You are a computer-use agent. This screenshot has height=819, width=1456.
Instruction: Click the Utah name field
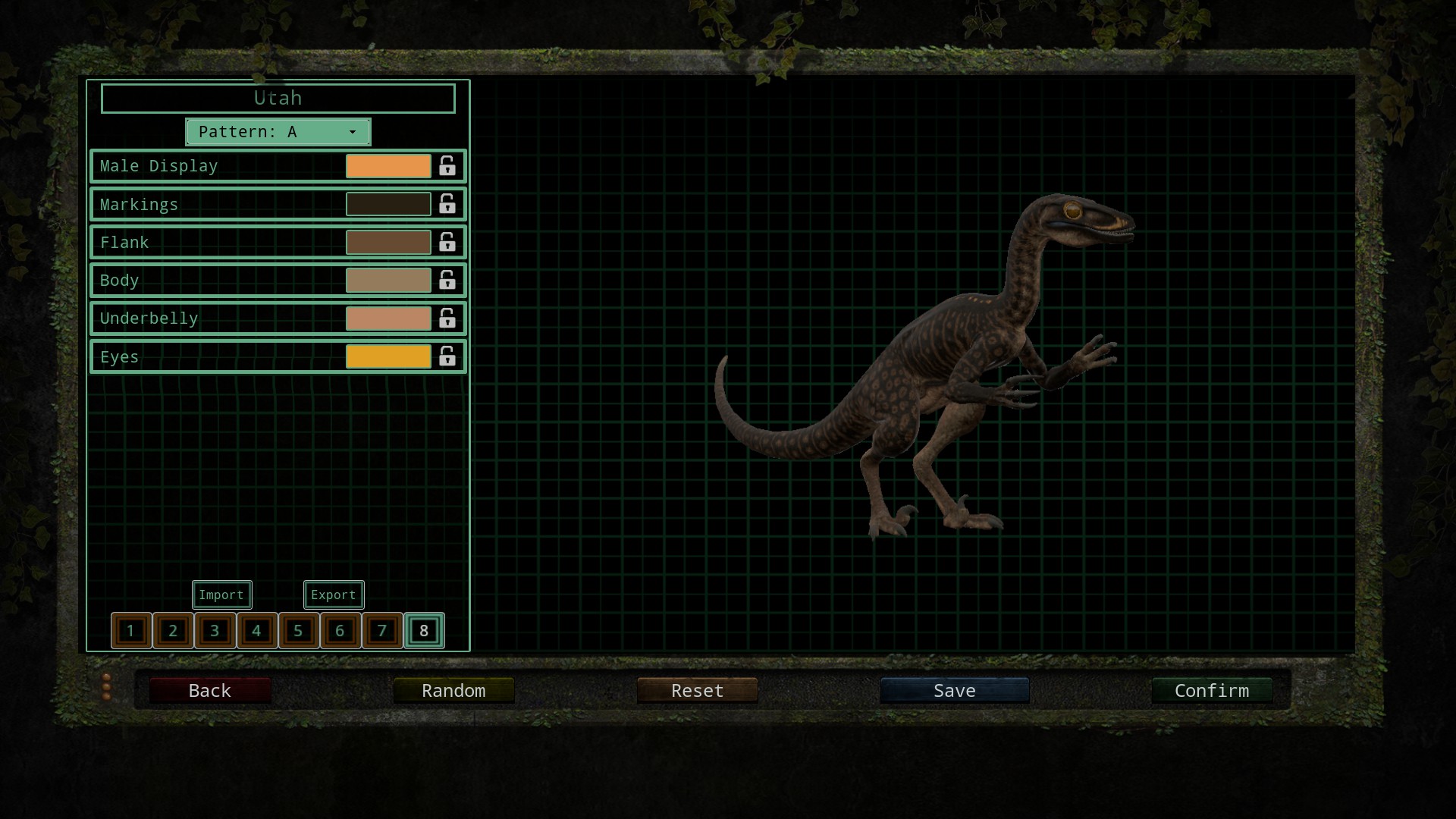pyautogui.click(x=278, y=99)
